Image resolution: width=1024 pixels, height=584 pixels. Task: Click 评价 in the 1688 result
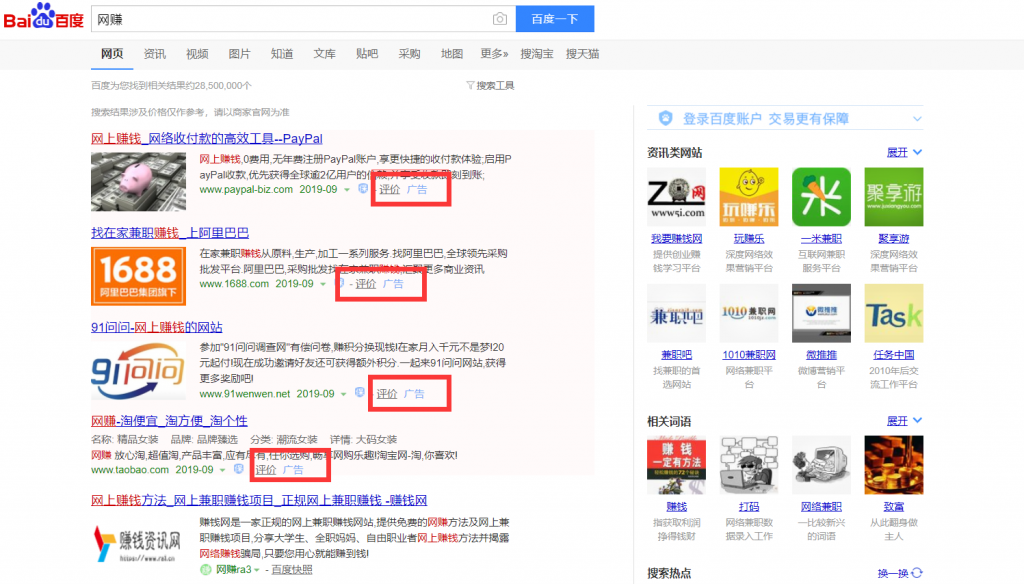[x=366, y=284]
